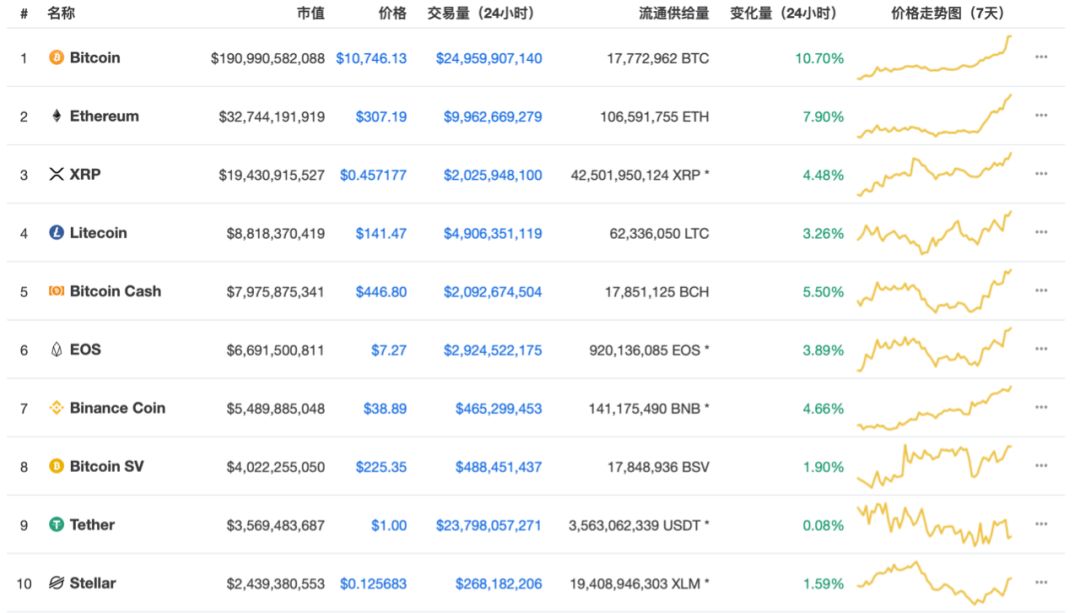This screenshot has height=613, width=1080.
Task: Click supply 17,772,962 BTC
Action: 658,59
